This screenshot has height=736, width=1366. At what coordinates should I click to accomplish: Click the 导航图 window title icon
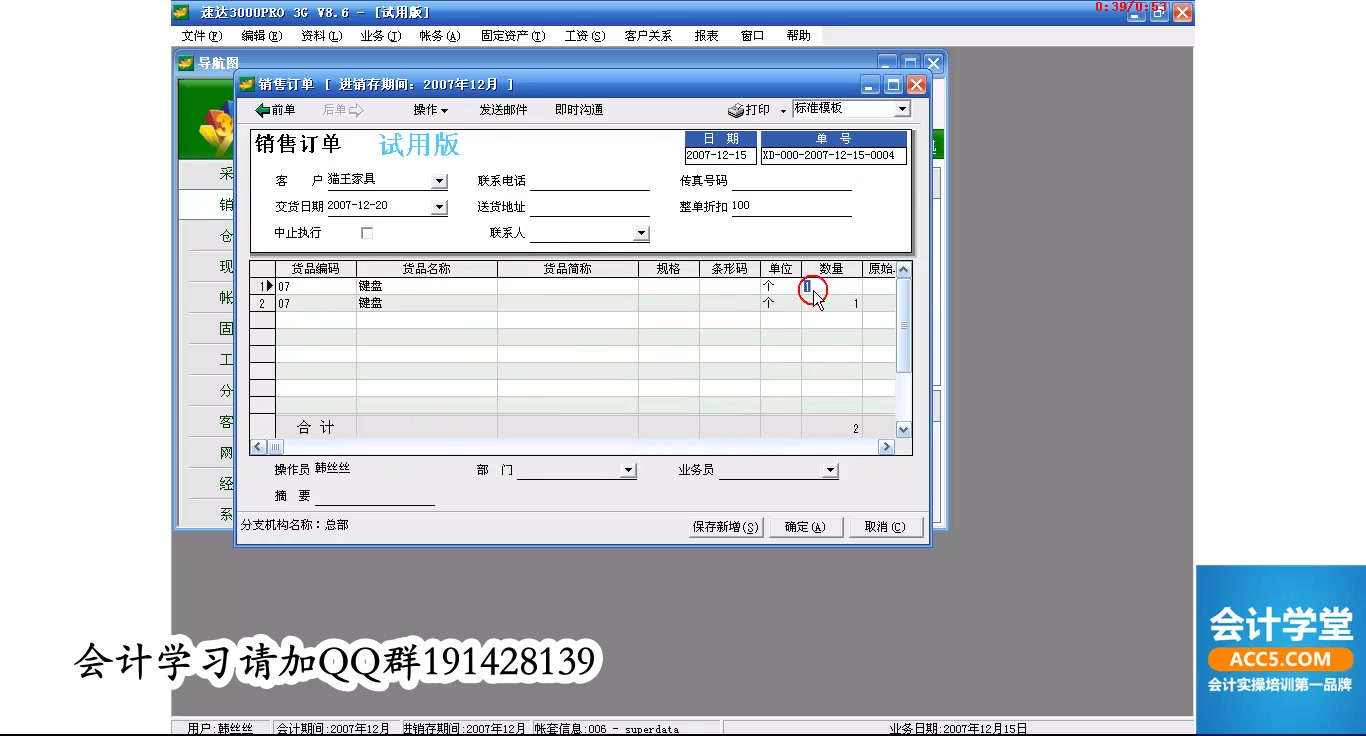coord(185,62)
